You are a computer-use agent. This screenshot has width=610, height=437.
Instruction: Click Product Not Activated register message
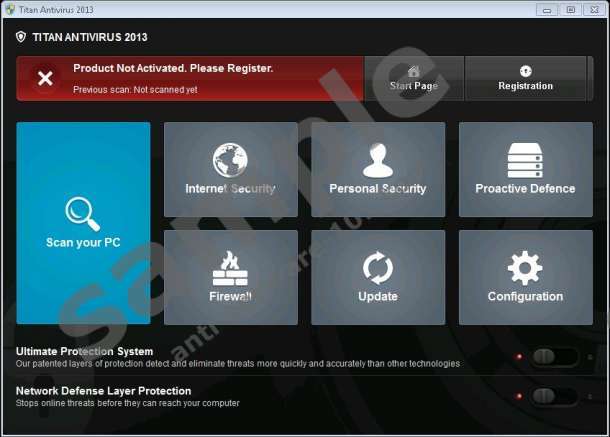pyautogui.click(x=173, y=69)
